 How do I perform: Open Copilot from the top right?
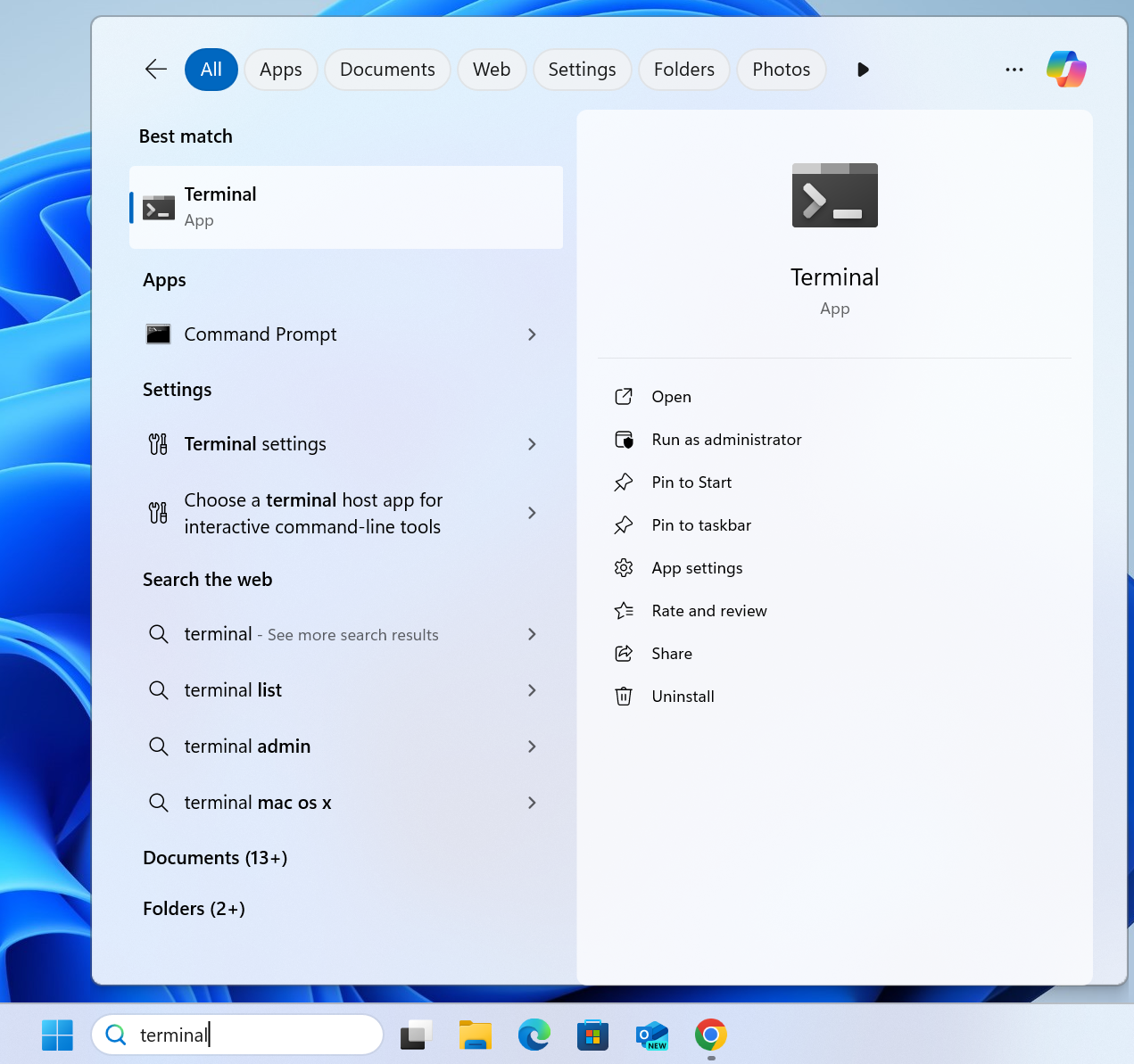(1066, 69)
